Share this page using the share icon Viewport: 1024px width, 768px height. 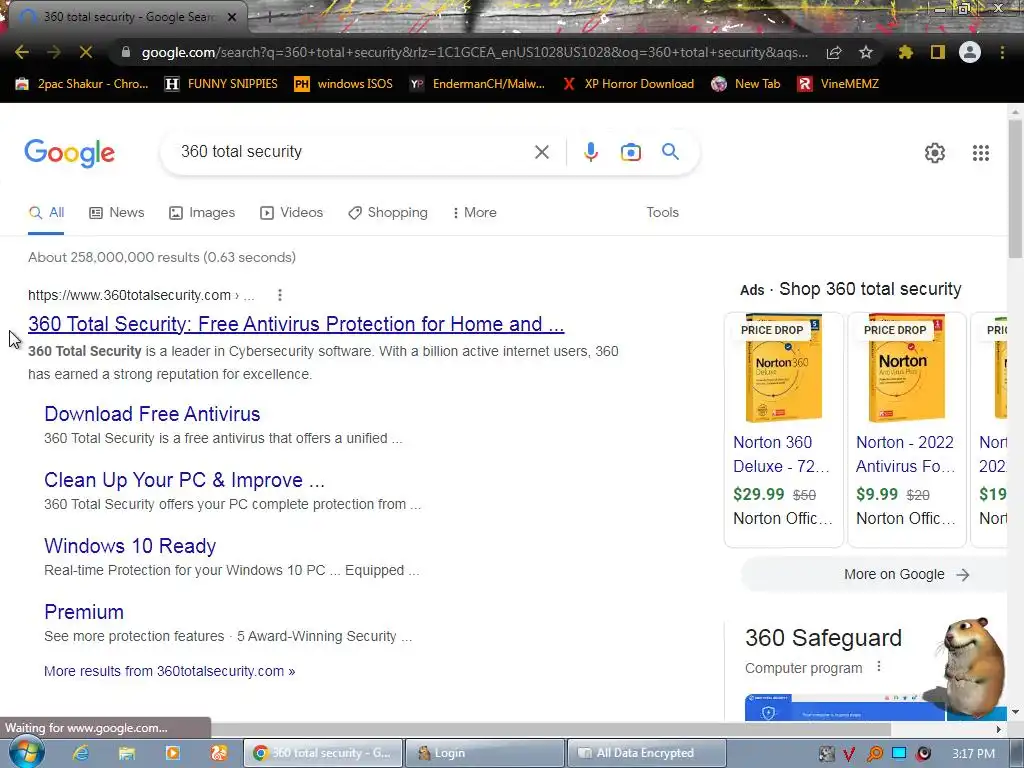(x=834, y=52)
